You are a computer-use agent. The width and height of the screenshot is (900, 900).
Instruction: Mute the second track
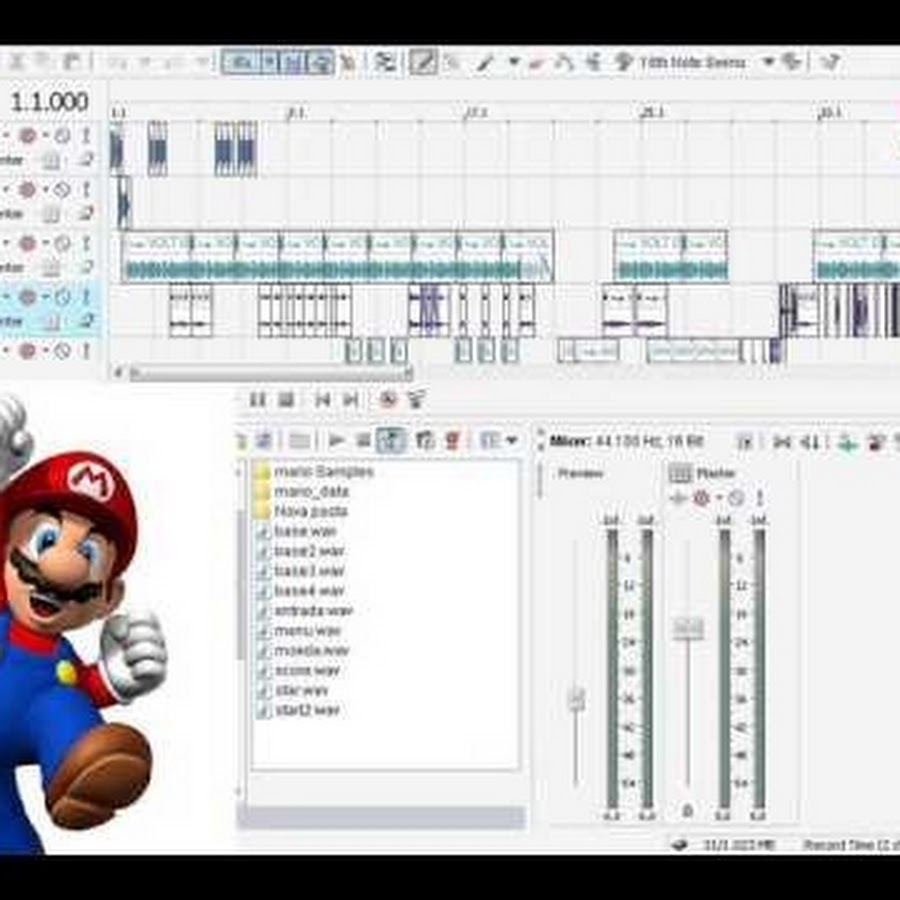tap(62, 189)
